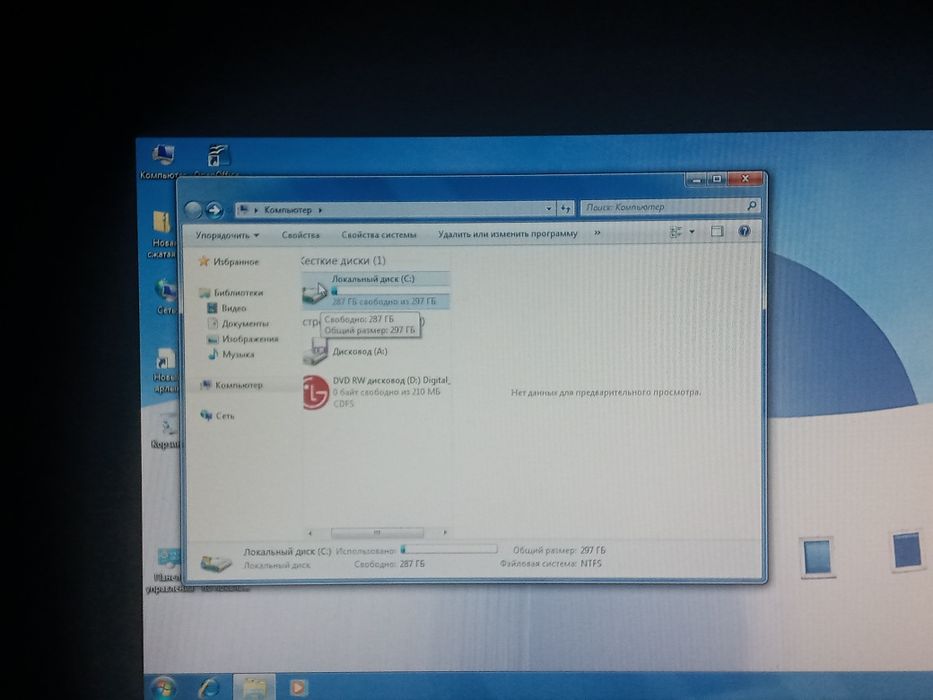Viewport: 933px width, 700px height.
Task: Click the Свойства toolbar button
Action: coord(300,235)
